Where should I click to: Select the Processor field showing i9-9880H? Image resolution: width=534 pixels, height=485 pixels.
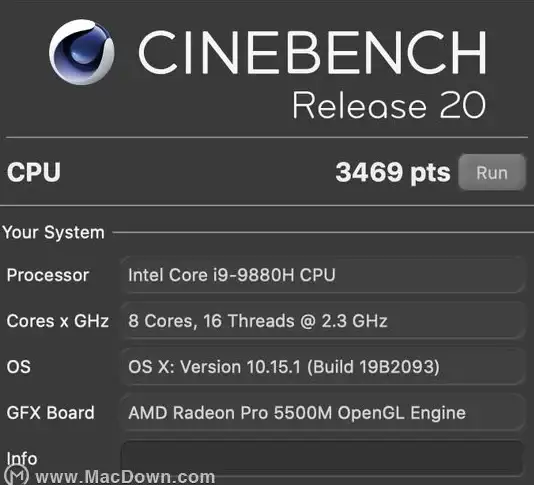pyautogui.click(x=323, y=275)
